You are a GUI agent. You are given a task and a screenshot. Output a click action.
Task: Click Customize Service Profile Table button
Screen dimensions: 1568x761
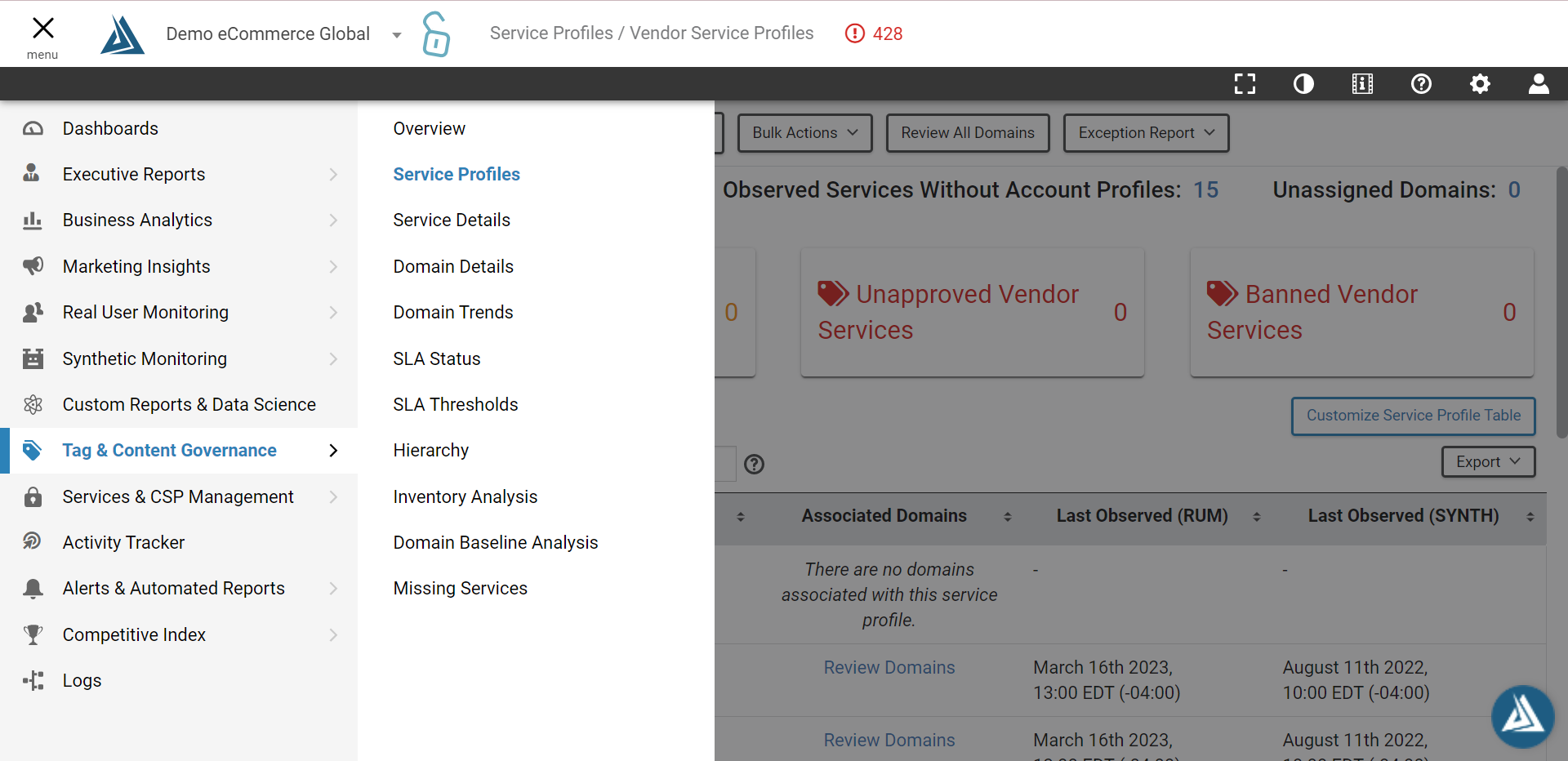pos(1414,416)
